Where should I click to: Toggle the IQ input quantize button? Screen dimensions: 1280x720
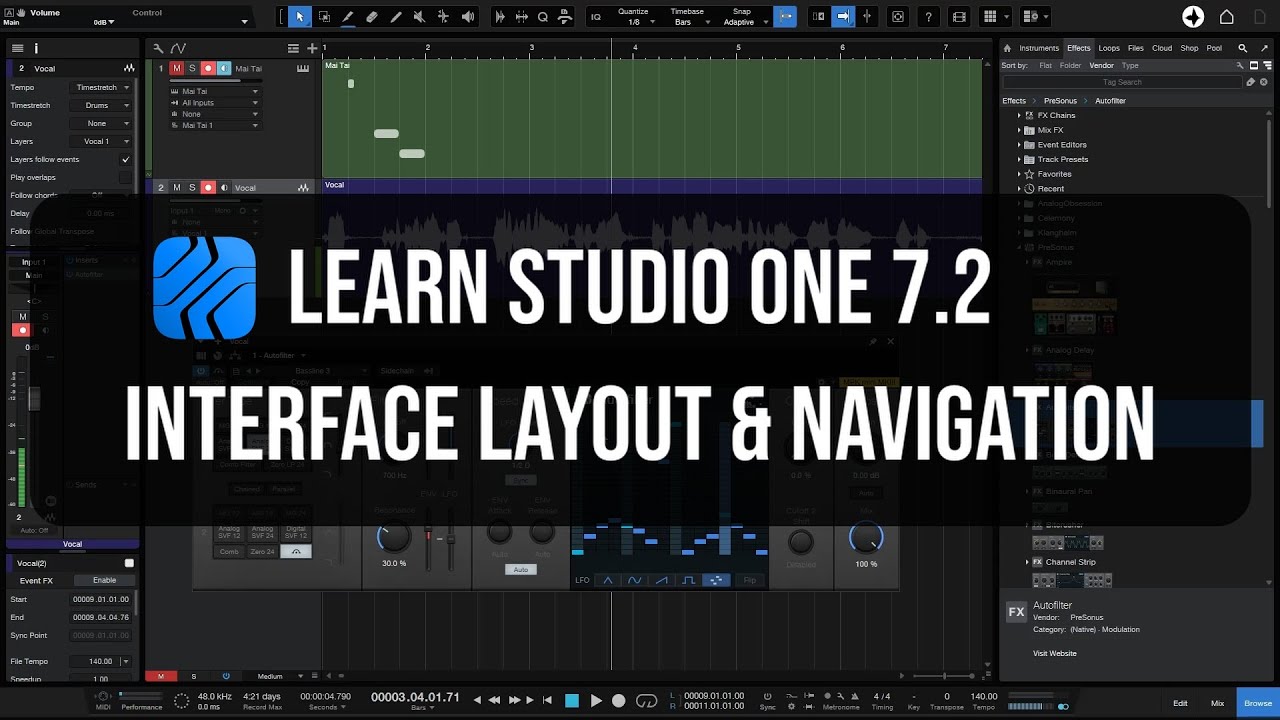(596, 17)
